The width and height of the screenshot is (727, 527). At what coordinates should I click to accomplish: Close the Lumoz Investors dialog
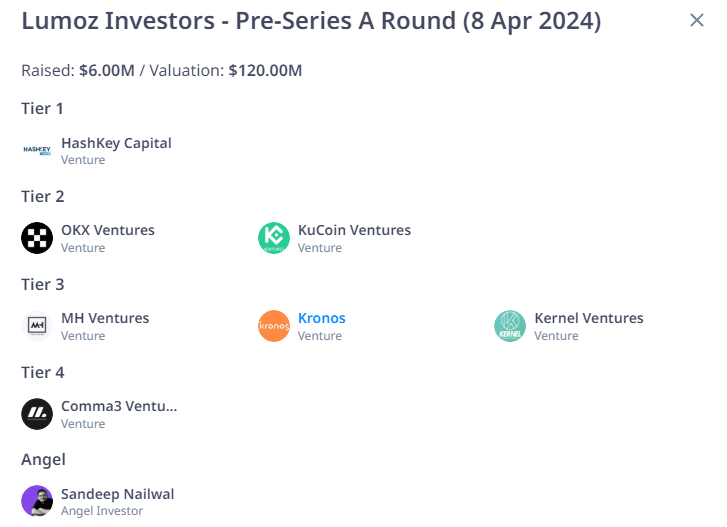click(x=697, y=20)
